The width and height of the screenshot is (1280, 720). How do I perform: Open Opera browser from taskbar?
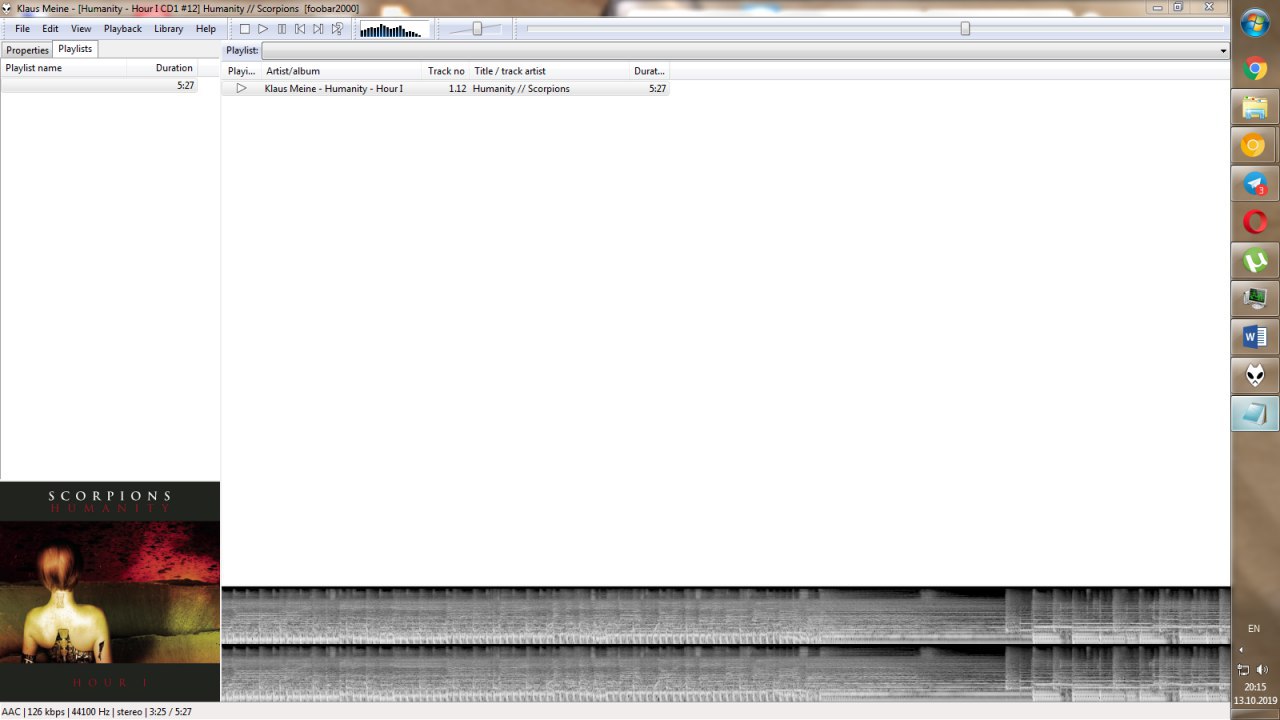(1255, 222)
